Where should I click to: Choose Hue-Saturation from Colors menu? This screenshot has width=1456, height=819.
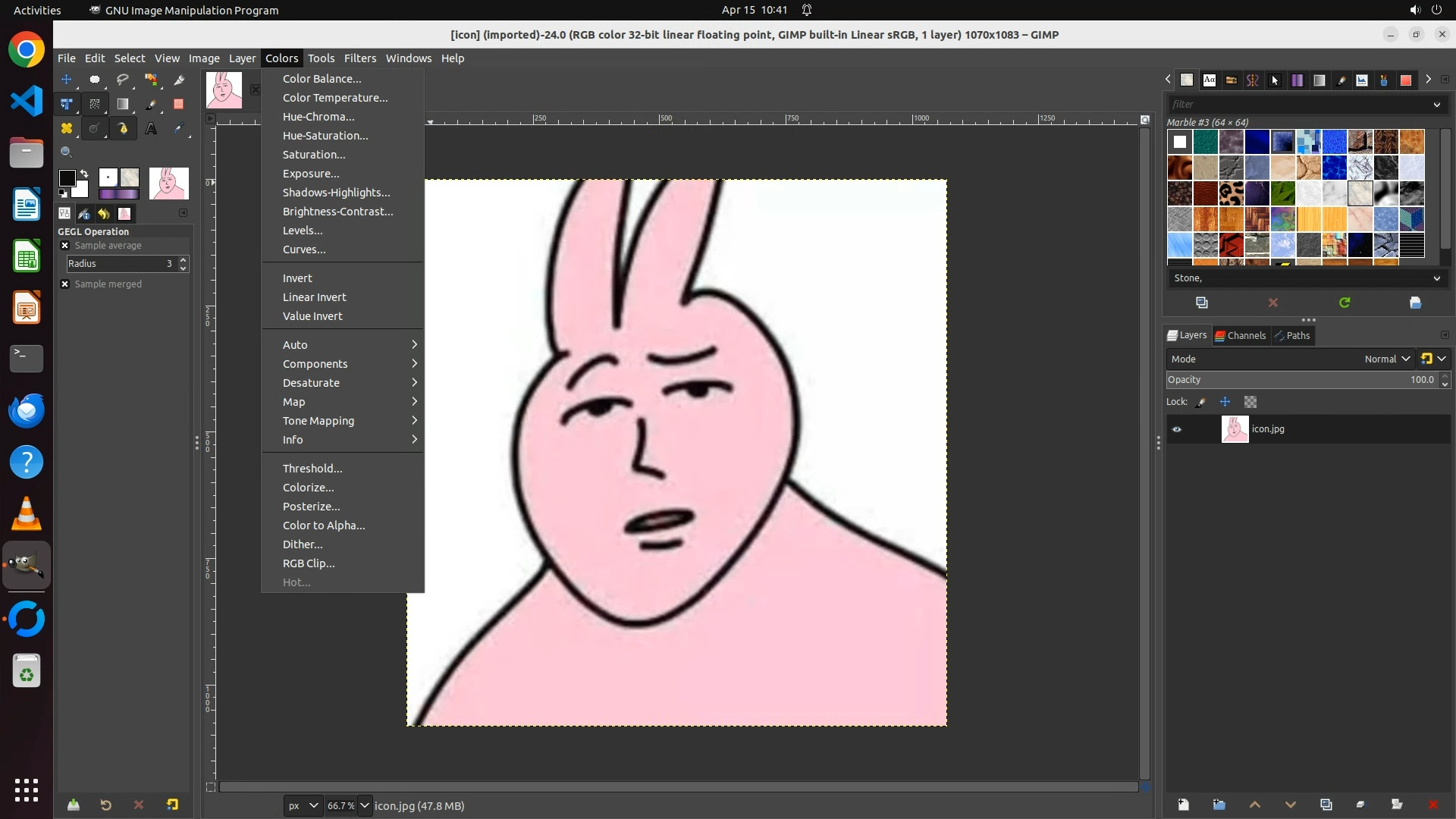point(325,136)
